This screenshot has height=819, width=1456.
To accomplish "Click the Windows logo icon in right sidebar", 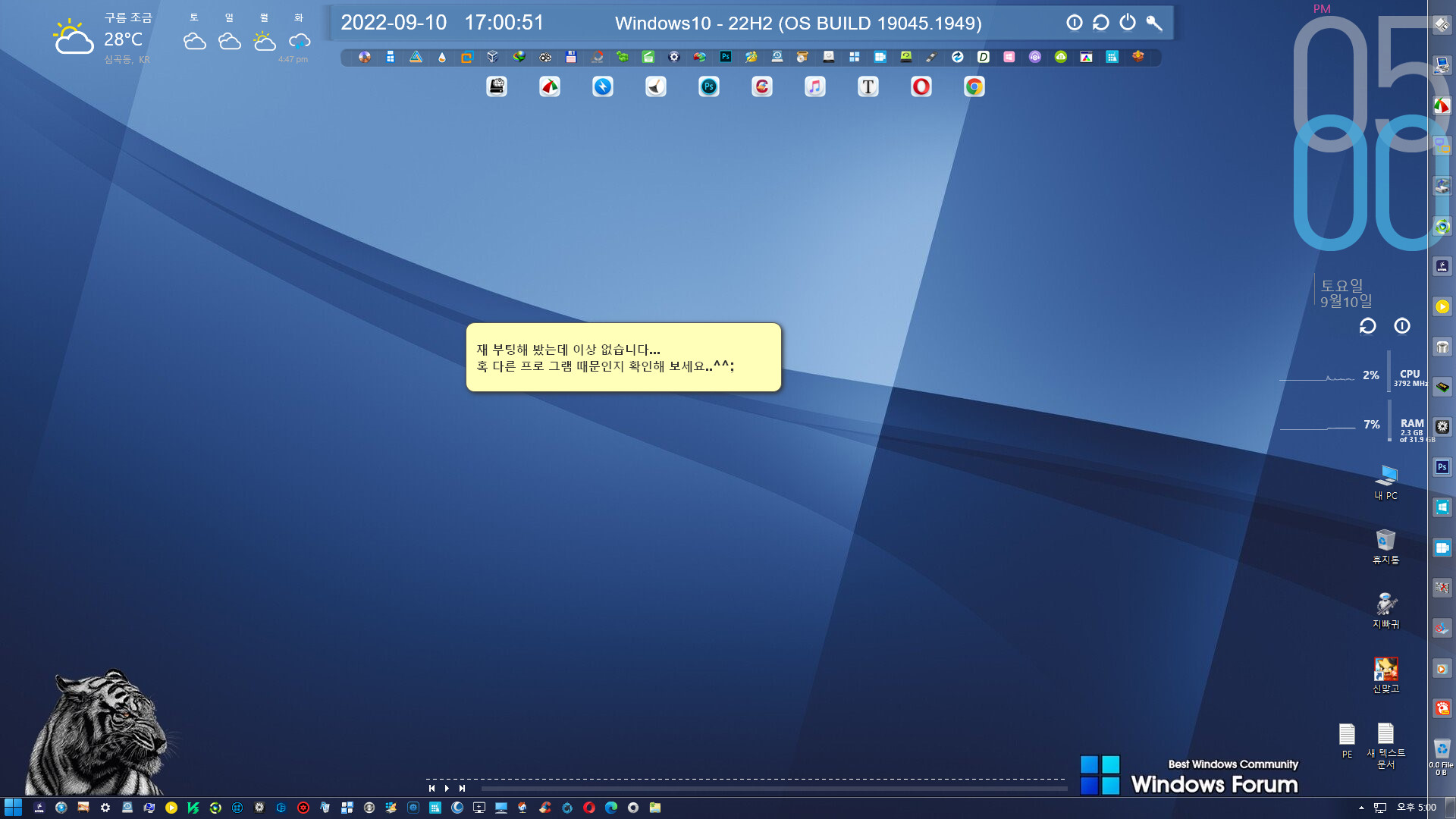I will (1442, 507).
